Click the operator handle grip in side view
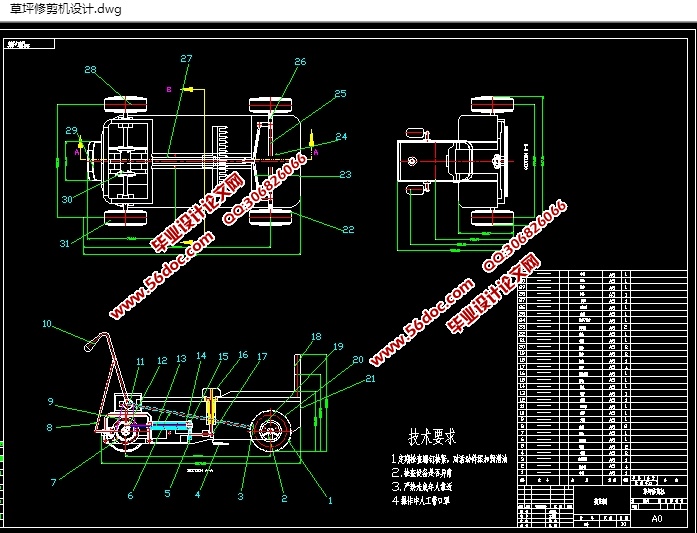 pyautogui.click(x=92, y=344)
